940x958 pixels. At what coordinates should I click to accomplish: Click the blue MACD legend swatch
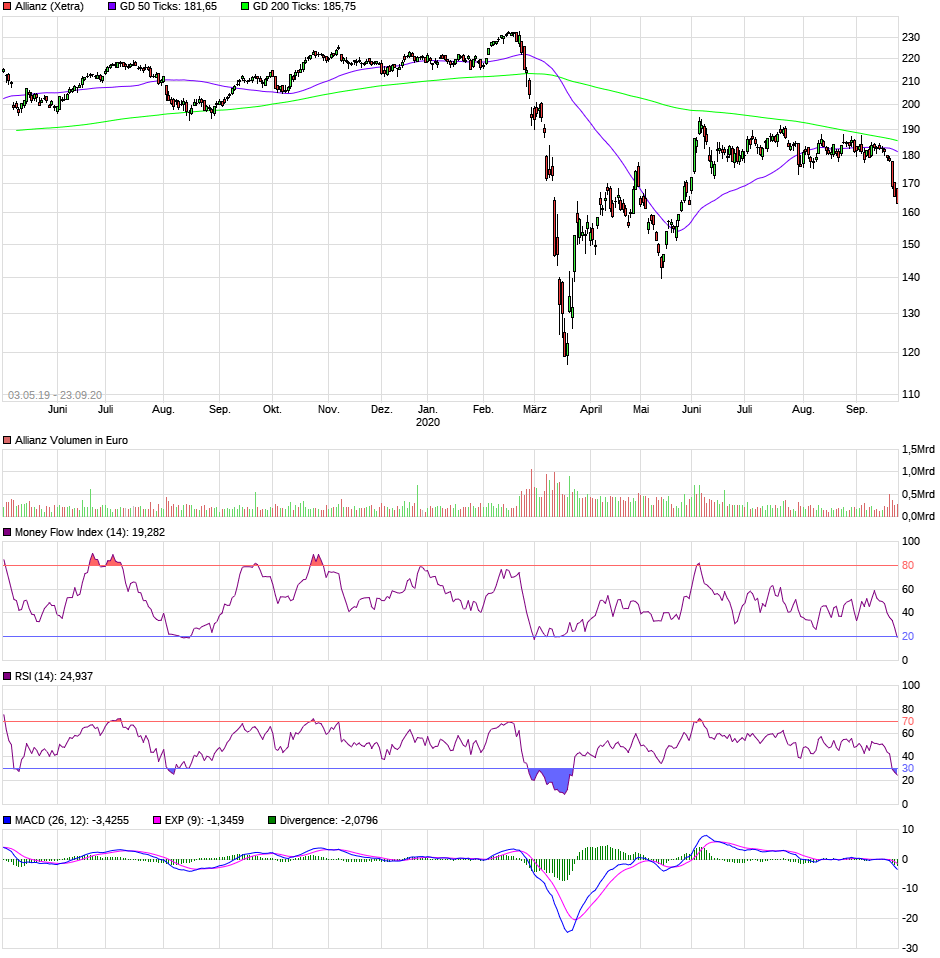7,821
